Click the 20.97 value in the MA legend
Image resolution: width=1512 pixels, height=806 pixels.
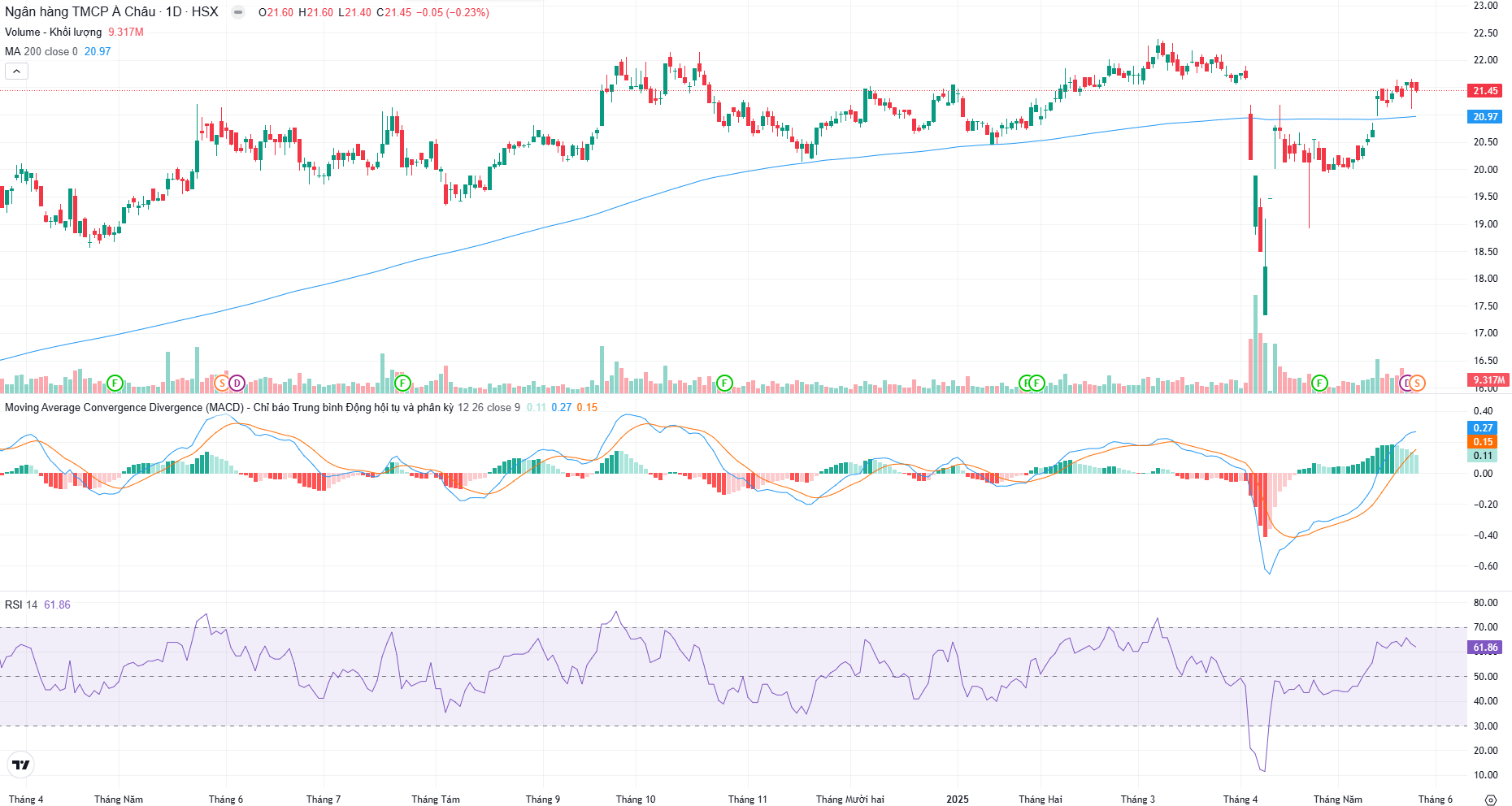coord(98,51)
